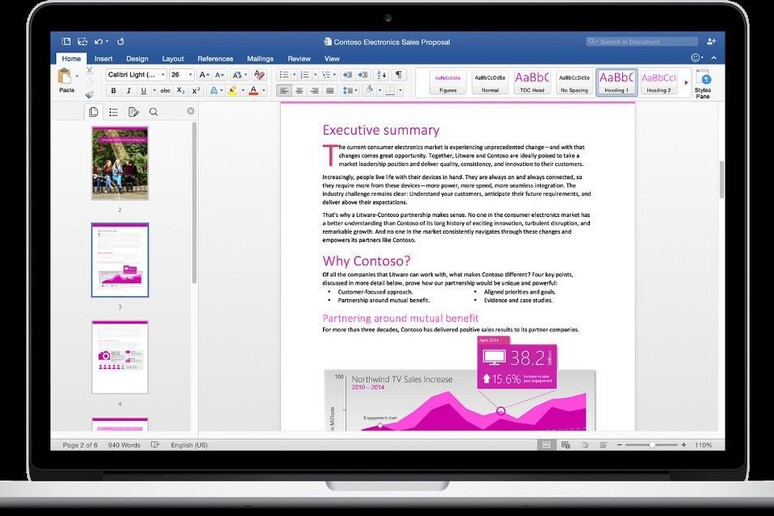Set paragraph alignment to center
The image size is (774, 516).
[x=299, y=91]
